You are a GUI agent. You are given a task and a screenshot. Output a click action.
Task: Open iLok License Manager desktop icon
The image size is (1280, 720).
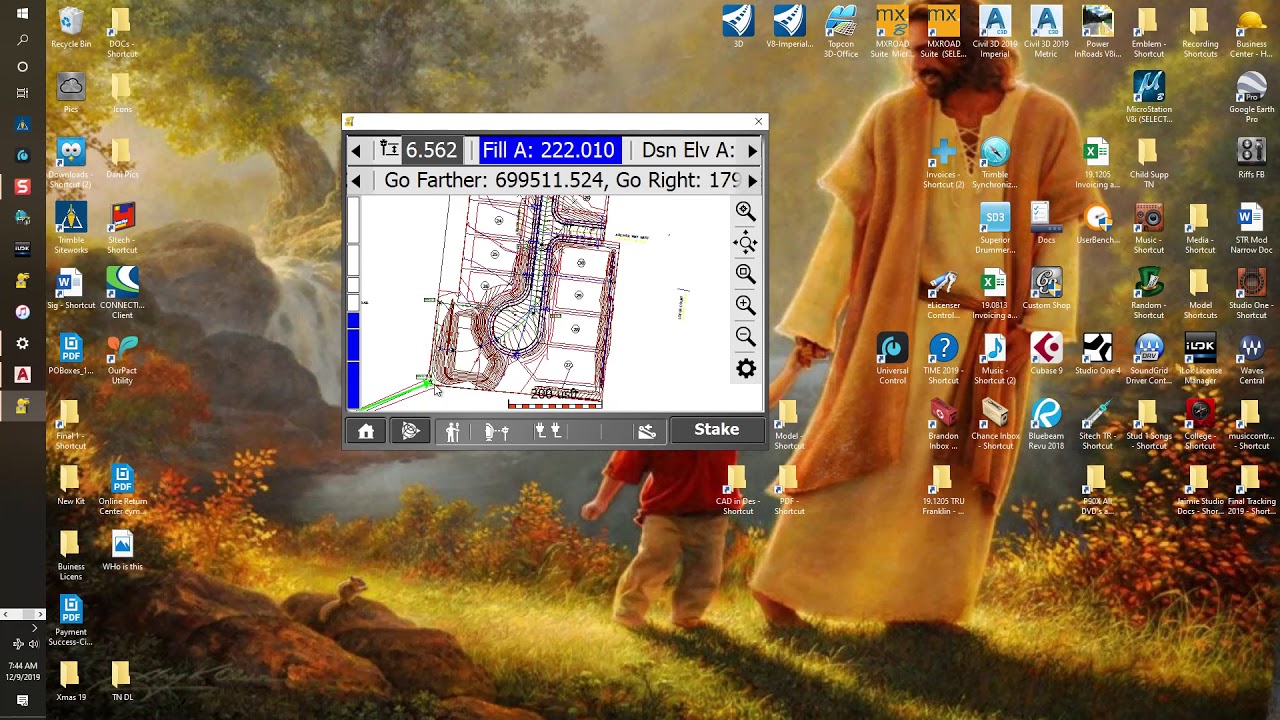1200,359
